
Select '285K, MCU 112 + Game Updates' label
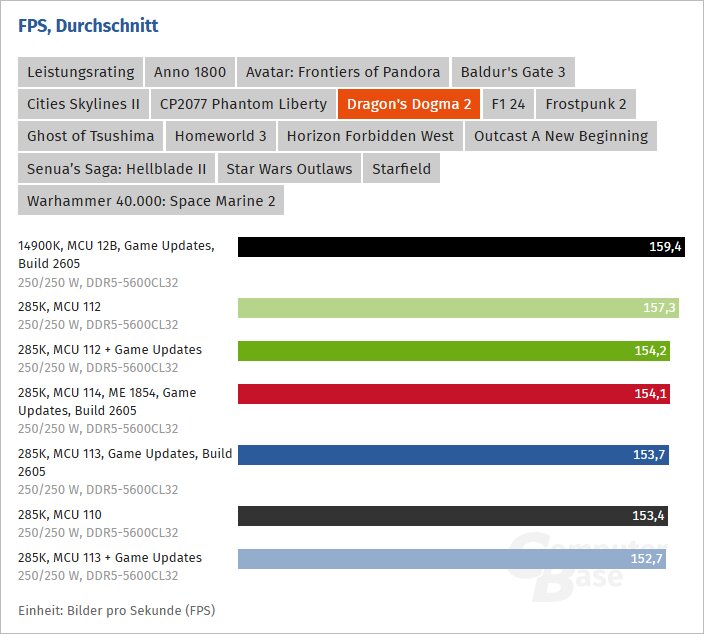(x=110, y=350)
